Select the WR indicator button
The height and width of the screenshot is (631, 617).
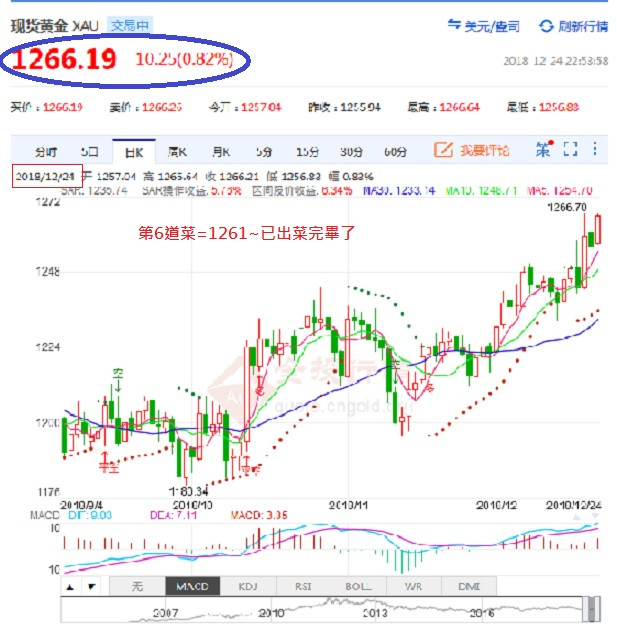coord(413,587)
